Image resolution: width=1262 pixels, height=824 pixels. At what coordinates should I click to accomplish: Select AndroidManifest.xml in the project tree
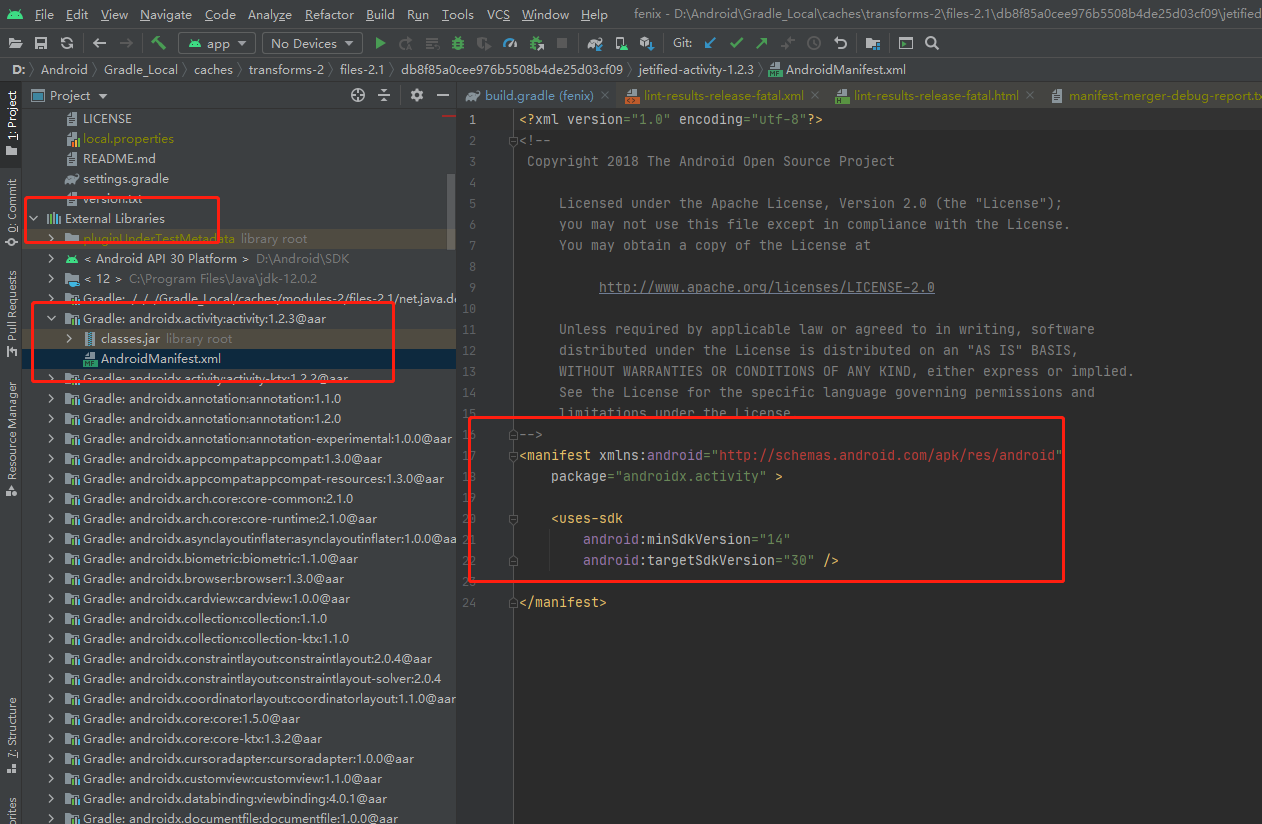coord(161,358)
